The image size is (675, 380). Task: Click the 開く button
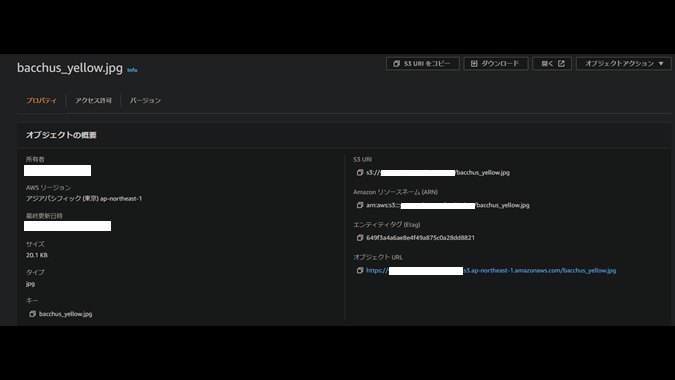[x=552, y=64]
